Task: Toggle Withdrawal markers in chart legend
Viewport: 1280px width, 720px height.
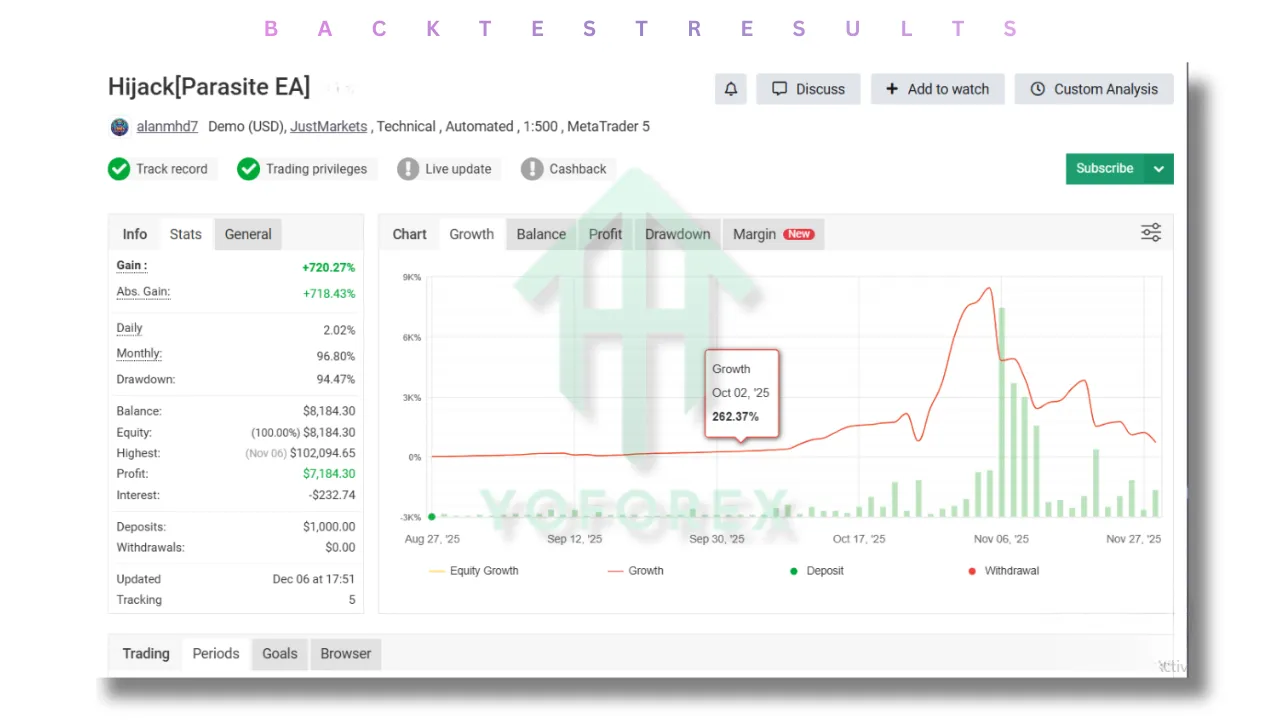Action: coord(1004,571)
